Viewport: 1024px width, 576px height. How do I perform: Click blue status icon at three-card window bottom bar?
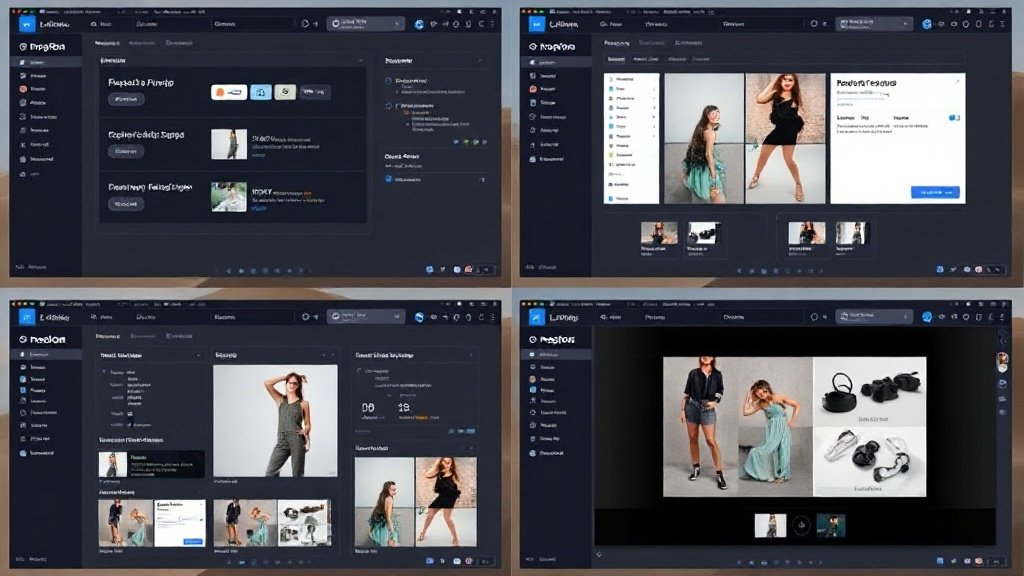tap(429, 269)
